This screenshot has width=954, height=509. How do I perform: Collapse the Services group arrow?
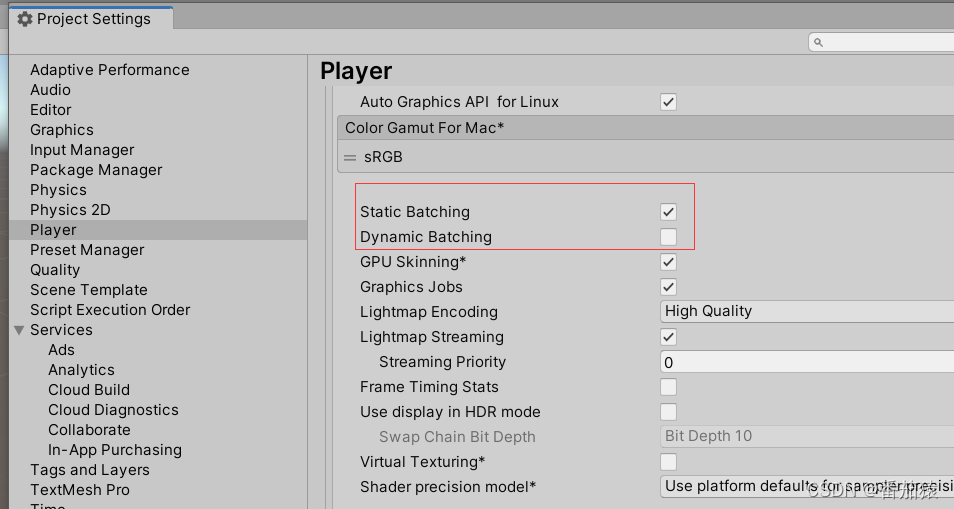coord(19,330)
